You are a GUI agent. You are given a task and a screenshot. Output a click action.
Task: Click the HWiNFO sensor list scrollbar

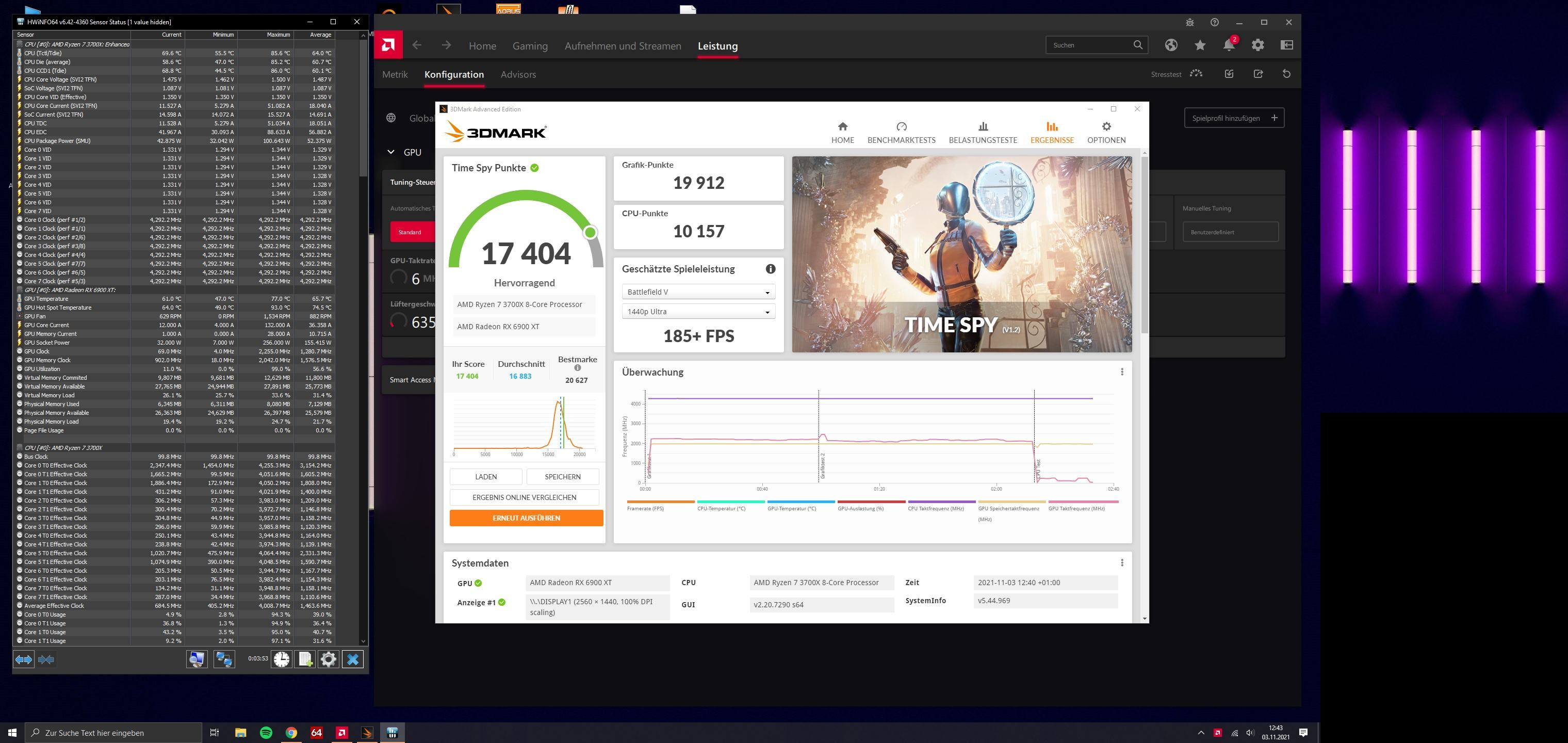(364, 109)
